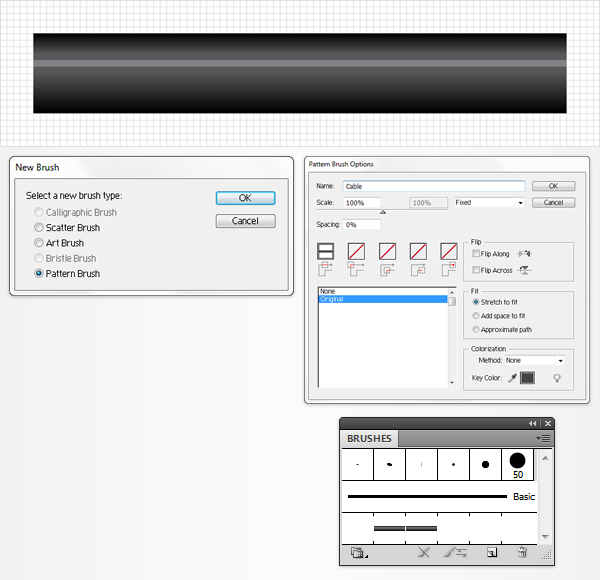600x580 pixels.
Task: Click Cancel in New Brush dialog
Action: [x=245, y=221]
